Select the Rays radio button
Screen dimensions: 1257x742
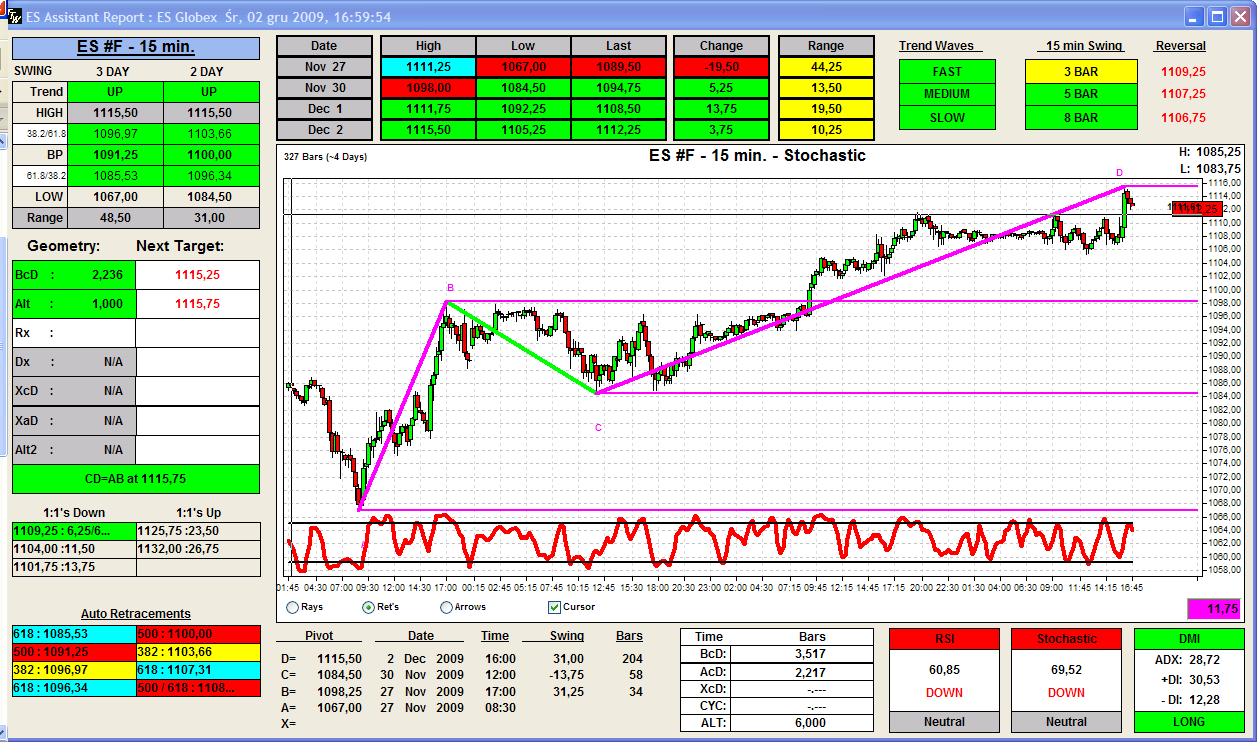point(292,607)
